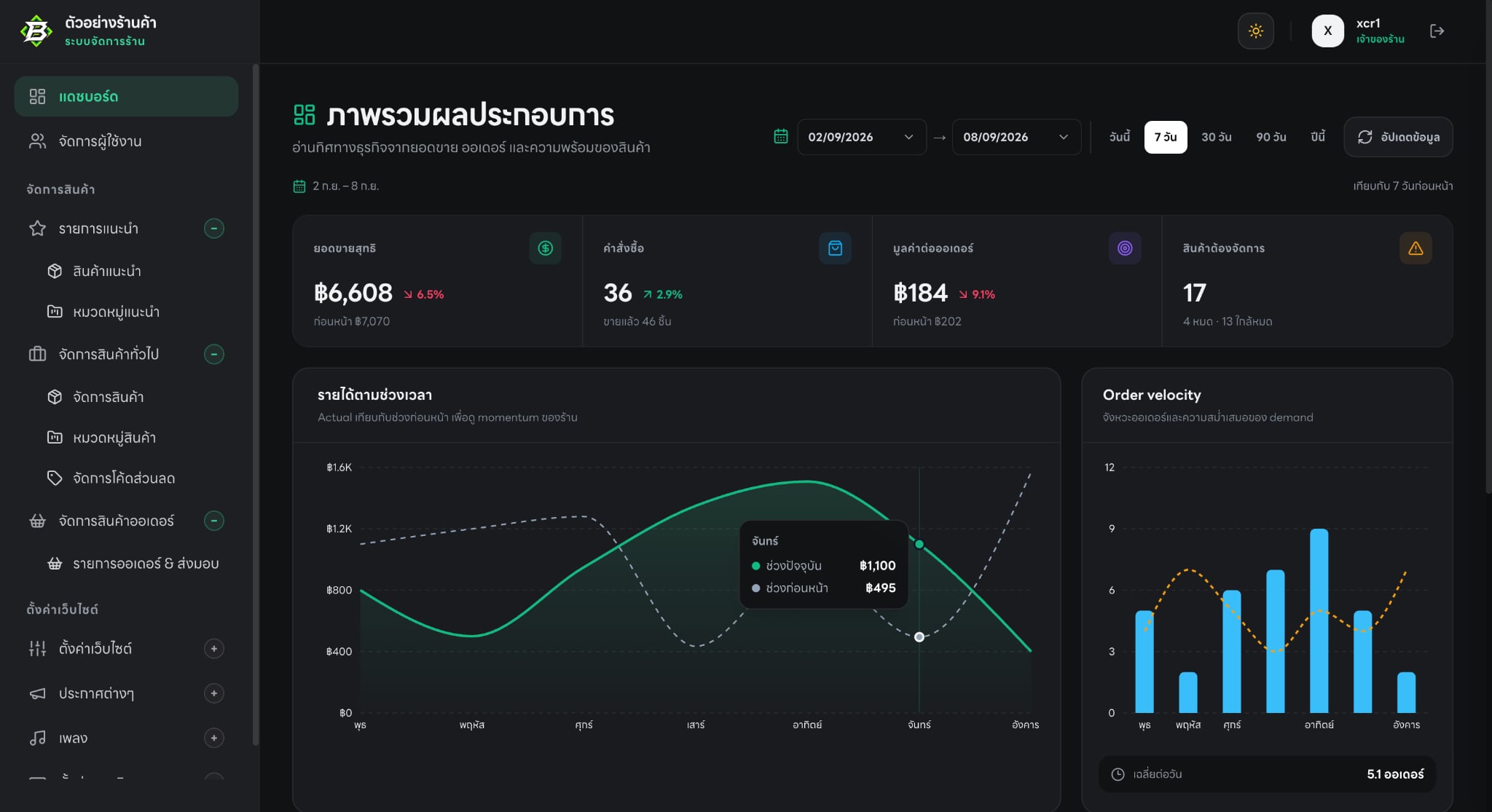Open the end date dropdown 08/09/2026

pos(1016,137)
